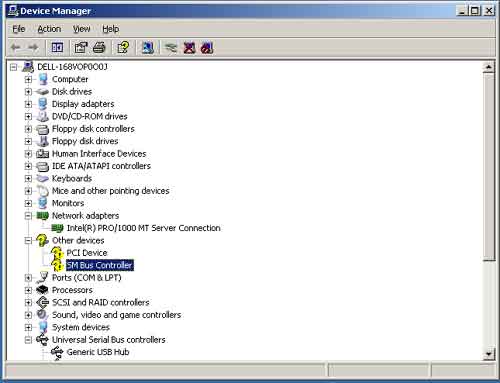Click the Universal Serial Bus controllers icon

point(42,340)
